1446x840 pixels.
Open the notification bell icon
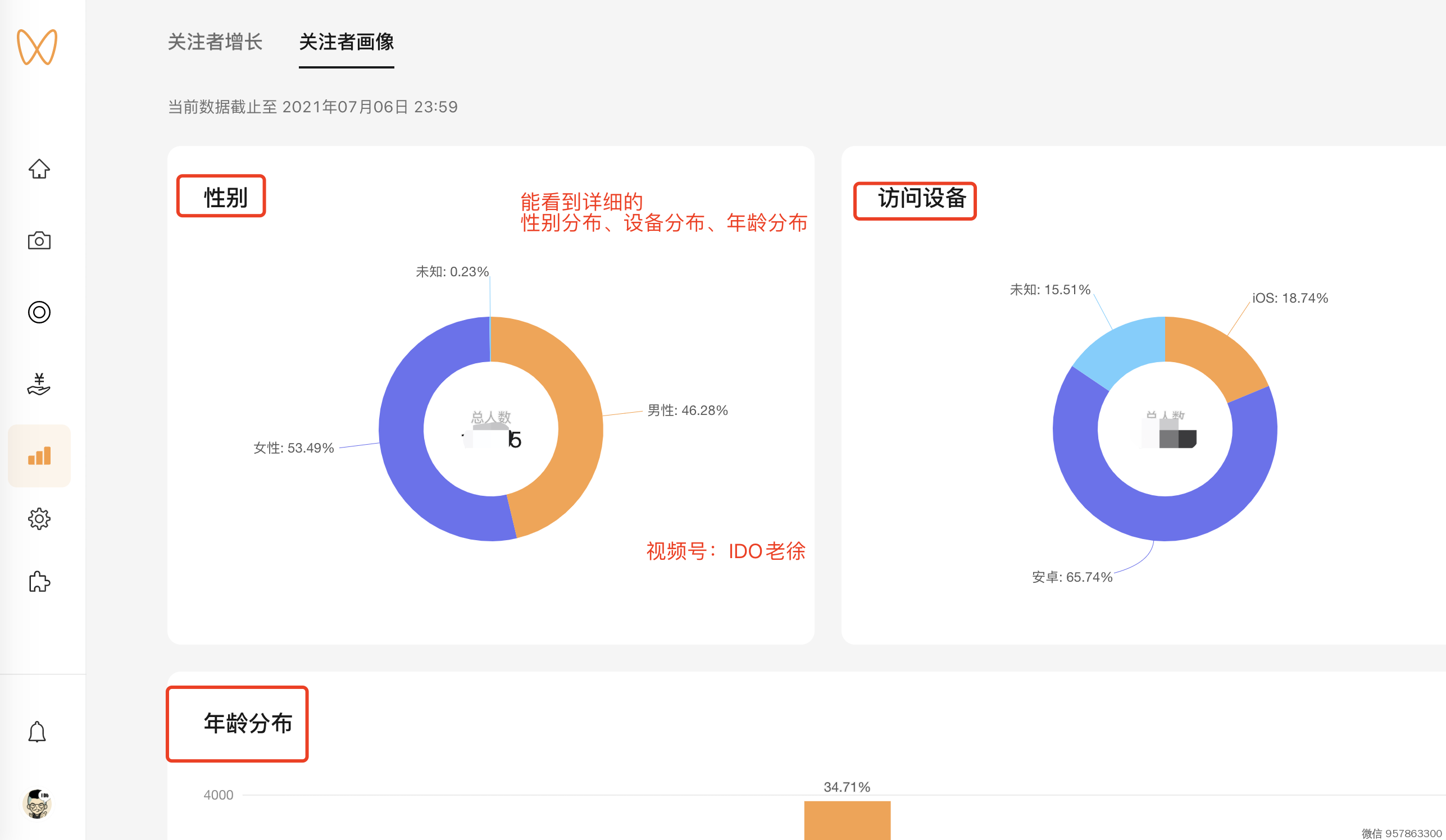pyautogui.click(x=37, y=732)
